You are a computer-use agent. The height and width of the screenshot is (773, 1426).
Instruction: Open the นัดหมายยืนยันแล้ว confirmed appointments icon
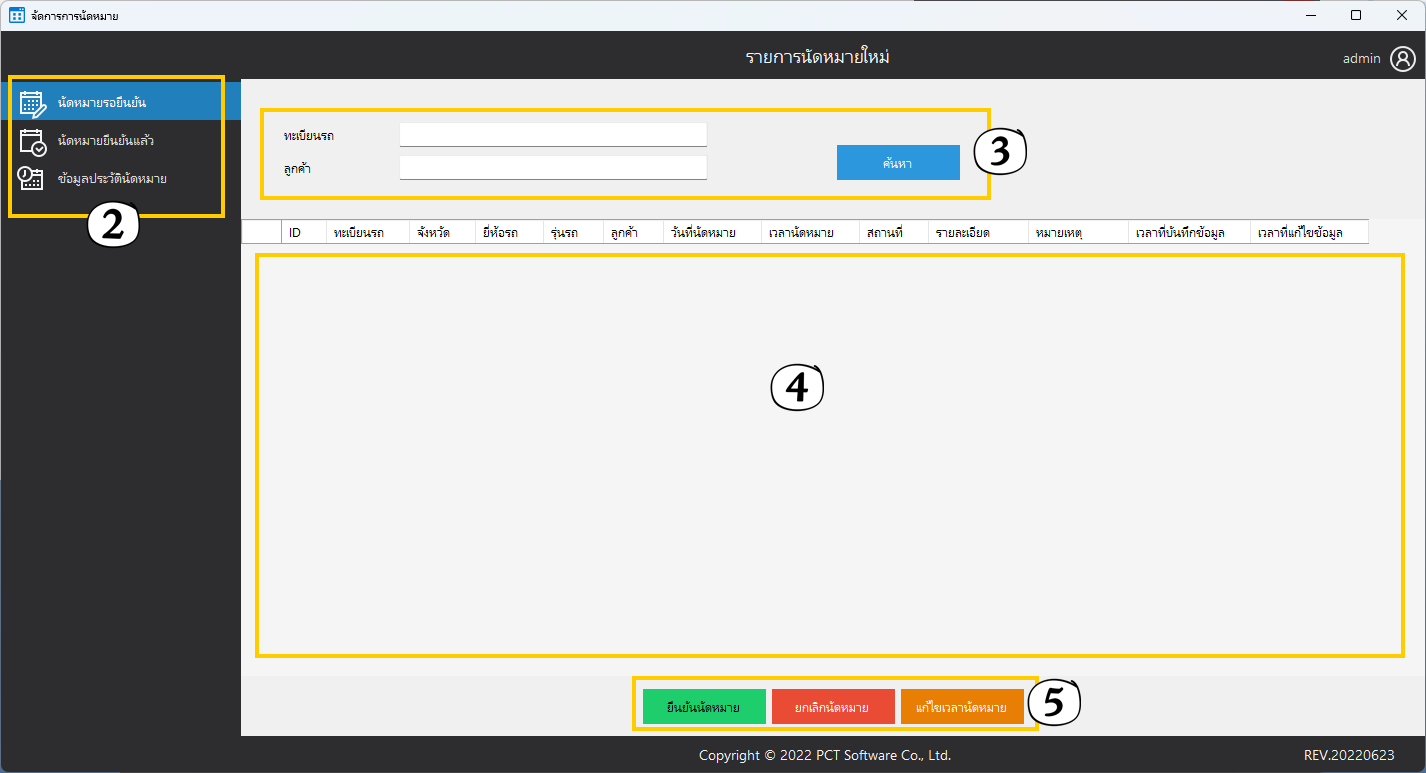[33, 141]
